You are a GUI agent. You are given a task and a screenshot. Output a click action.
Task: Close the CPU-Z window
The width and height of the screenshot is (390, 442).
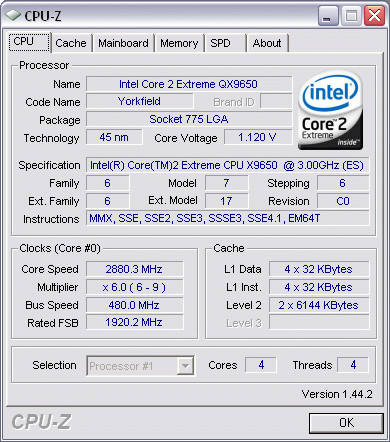(374, 16)
